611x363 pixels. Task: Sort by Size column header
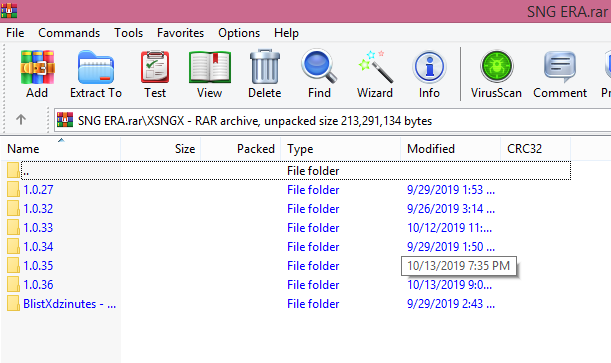click(x=161, y=149)
